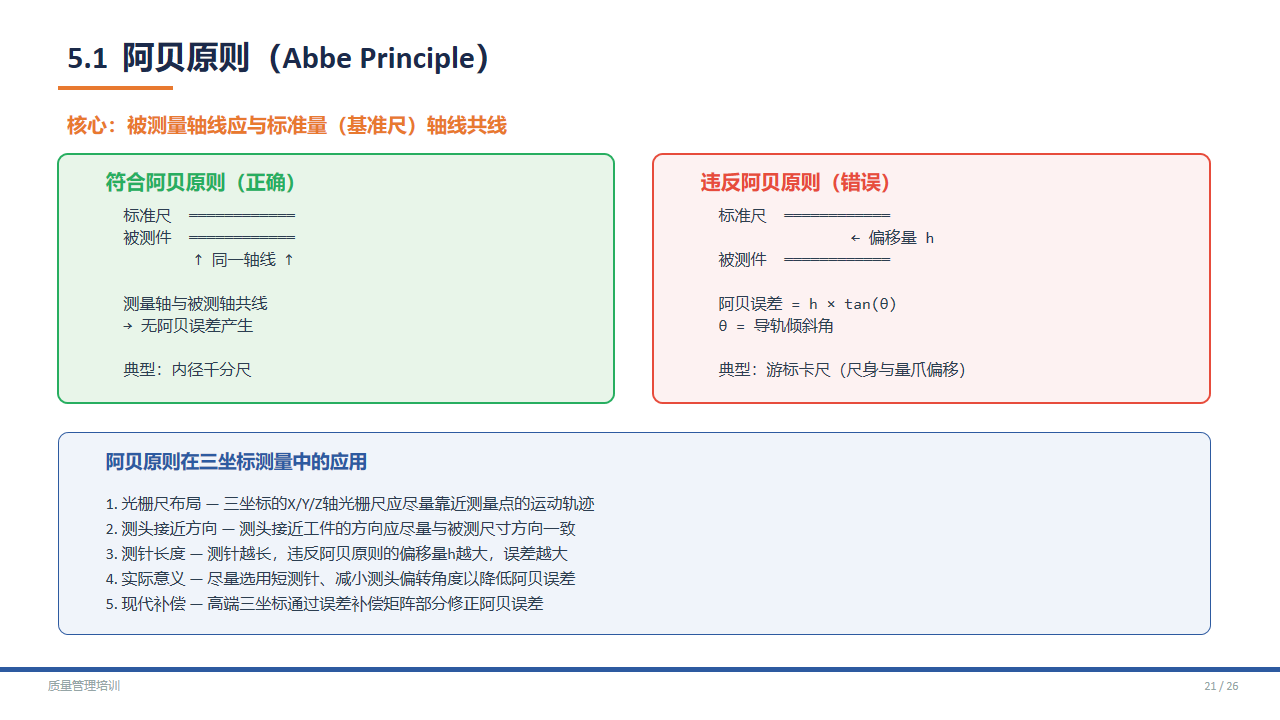
Task: Click the "↑ 同一轴线 ↑" label
Action: pyautogui.click(x=243, y=260)
